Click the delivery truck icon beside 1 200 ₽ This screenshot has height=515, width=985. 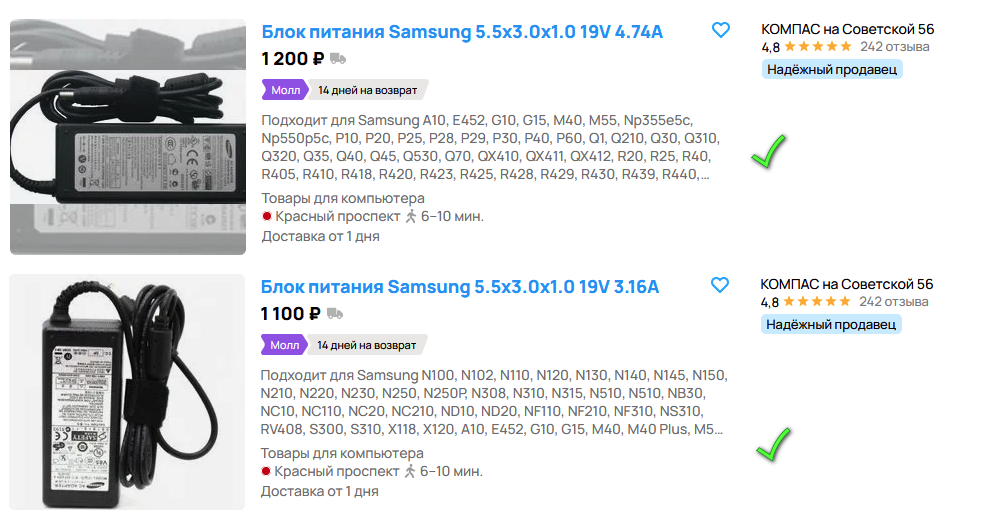tap(338, 59)
